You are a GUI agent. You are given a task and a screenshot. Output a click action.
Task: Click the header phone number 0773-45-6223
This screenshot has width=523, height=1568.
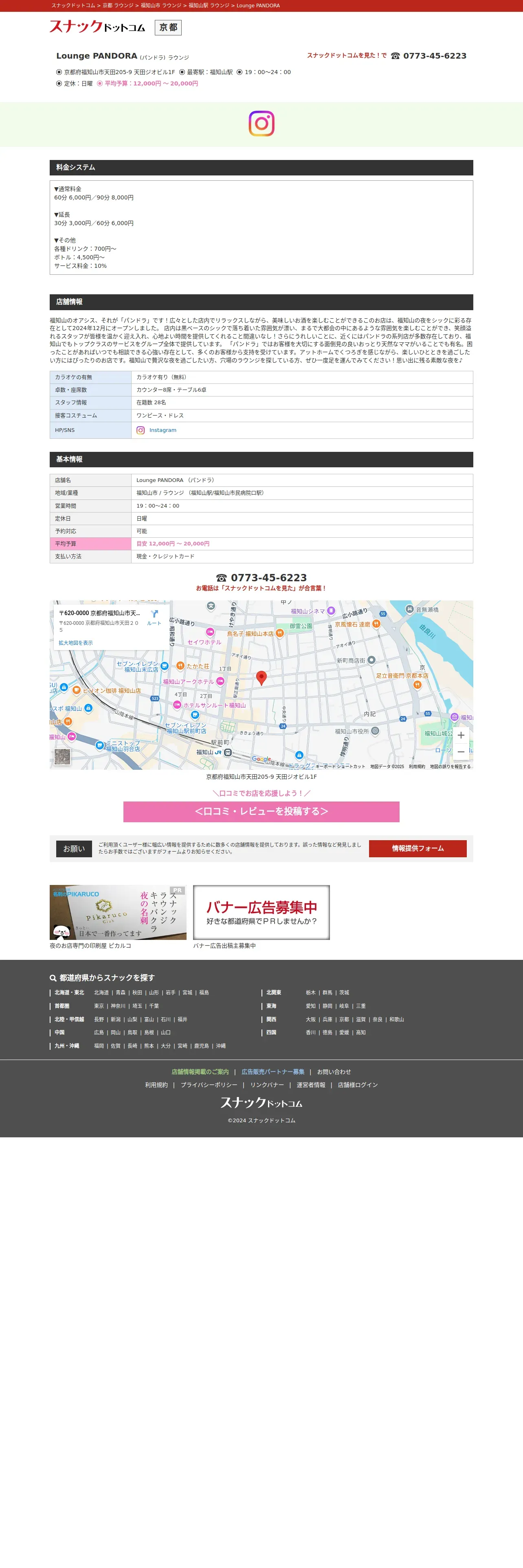pos(435,55)
